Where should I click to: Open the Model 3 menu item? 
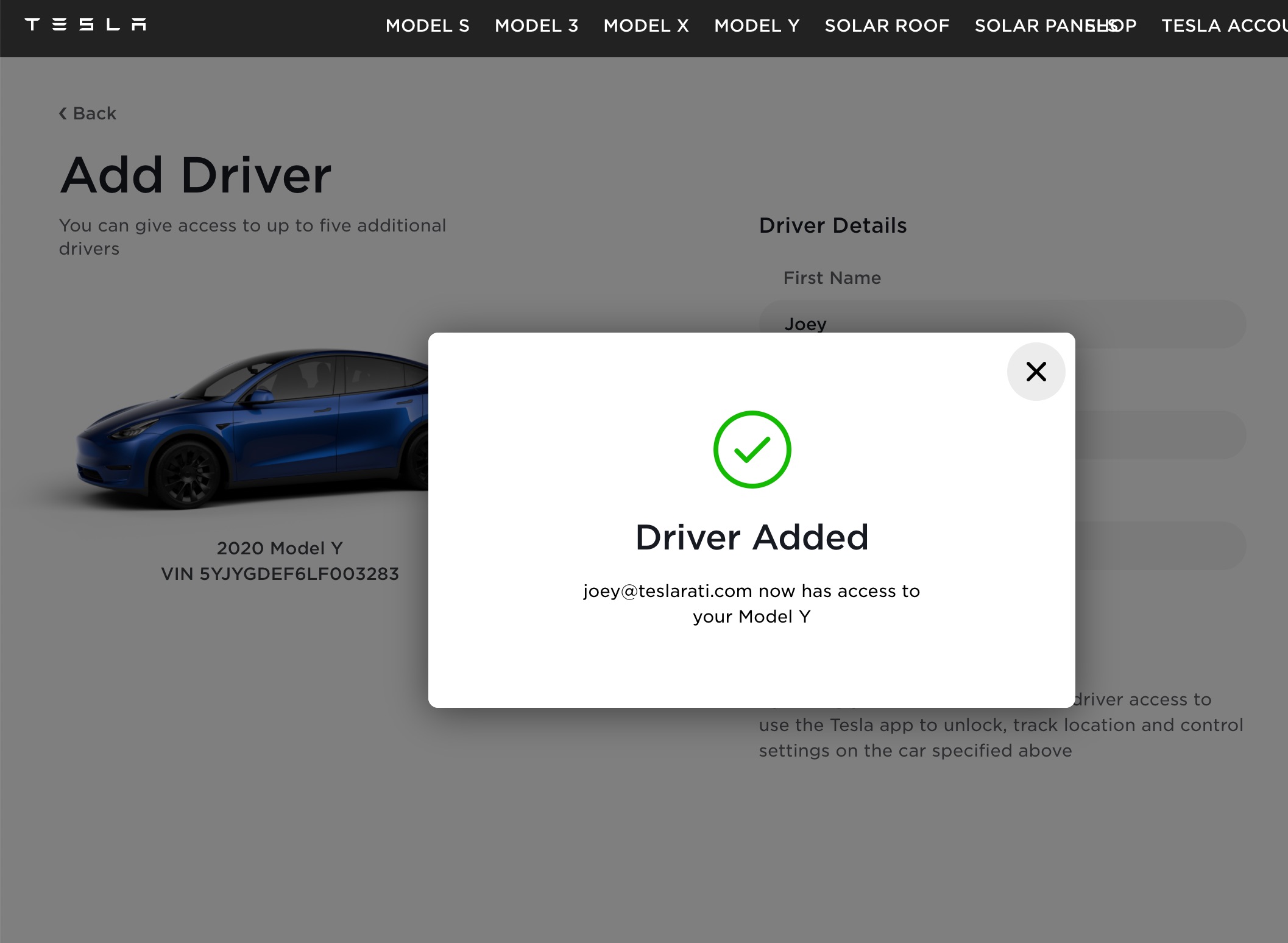[x=536, y=26]
